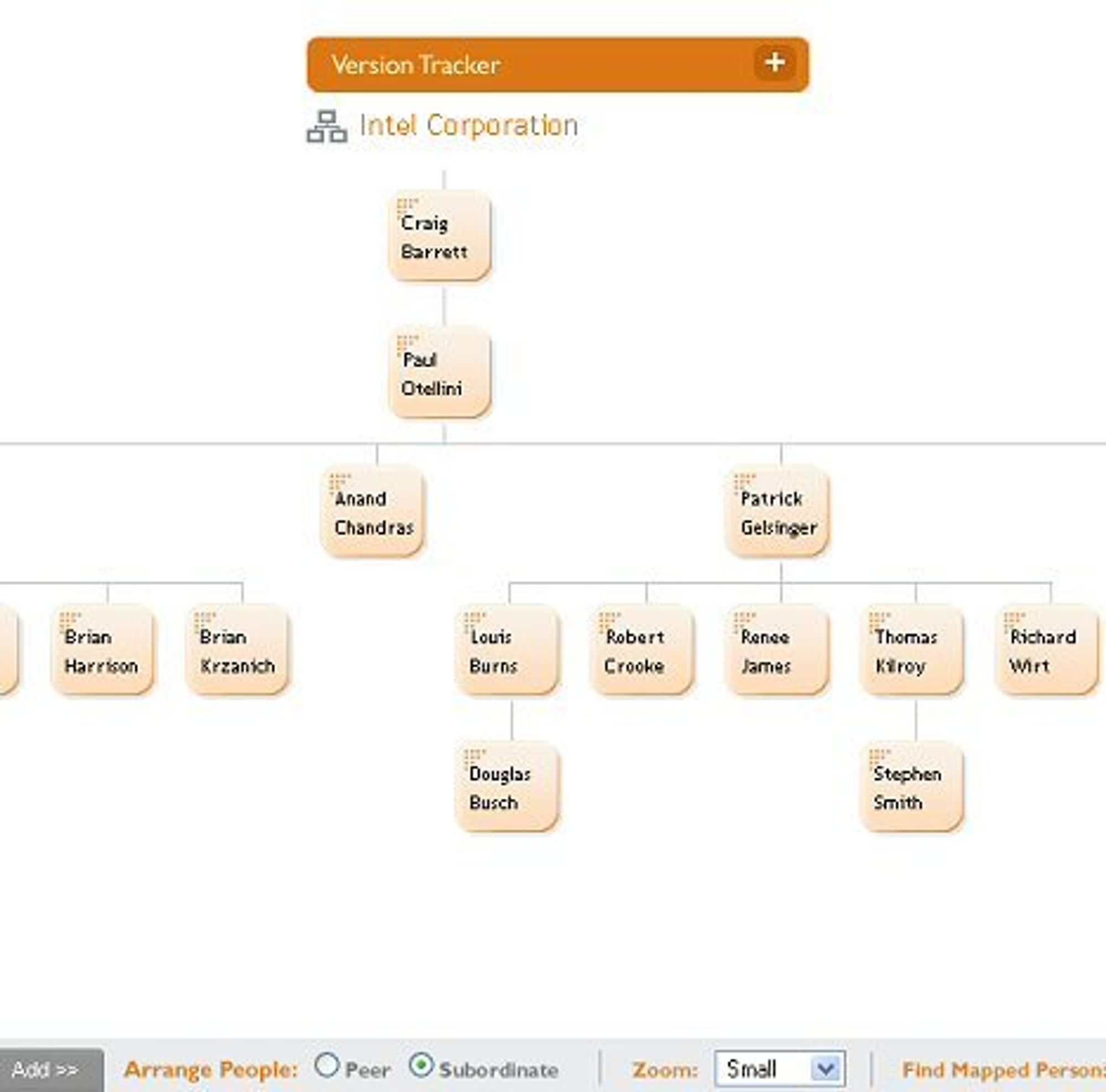Select the Louis Burns card
The height and width of the screenshot is (1092, 1106).
click(507, 650)
